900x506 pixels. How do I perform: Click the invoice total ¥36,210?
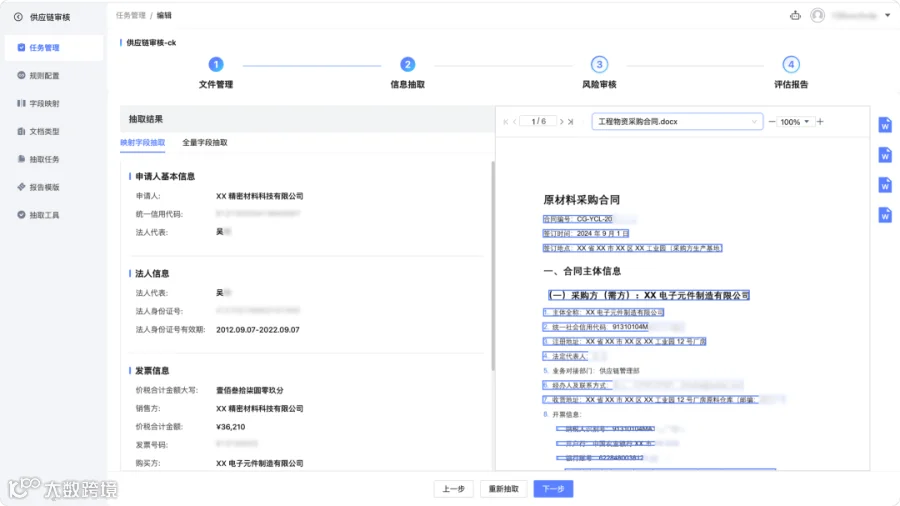click(x=231, y=427)
